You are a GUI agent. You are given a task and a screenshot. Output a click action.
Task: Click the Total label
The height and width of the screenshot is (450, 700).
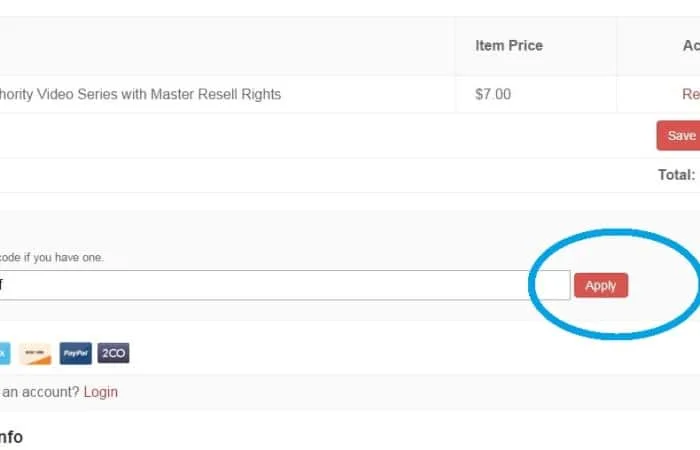pos(676,175)
